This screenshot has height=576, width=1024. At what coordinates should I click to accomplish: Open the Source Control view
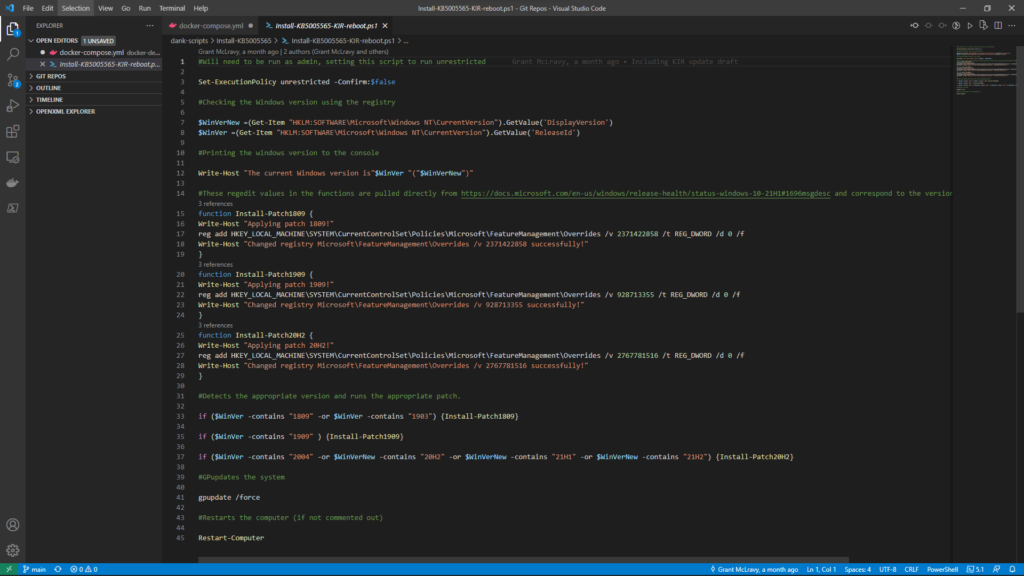(x=13, y=79)
